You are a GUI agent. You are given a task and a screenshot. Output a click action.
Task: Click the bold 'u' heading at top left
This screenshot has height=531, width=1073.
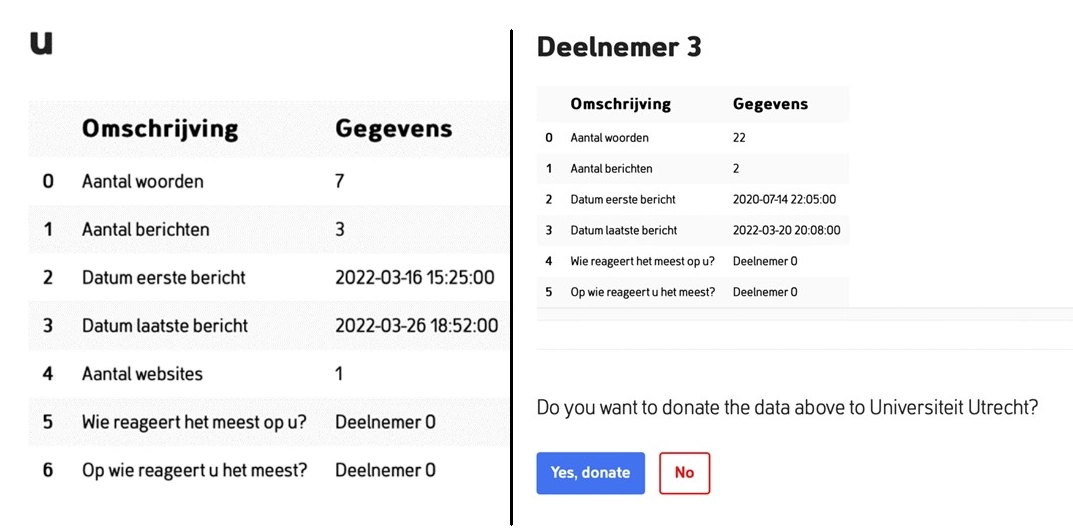[x=41, y=44]
